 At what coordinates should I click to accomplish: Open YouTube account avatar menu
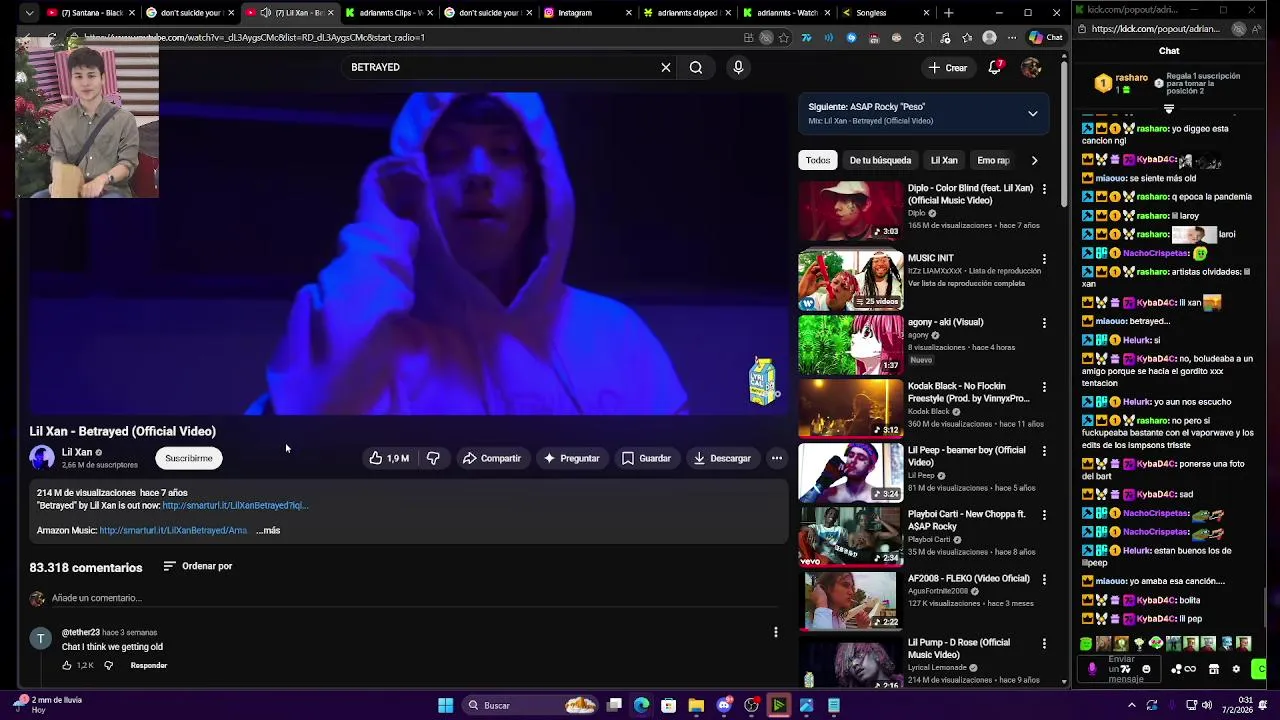[x=1031, y=67]
